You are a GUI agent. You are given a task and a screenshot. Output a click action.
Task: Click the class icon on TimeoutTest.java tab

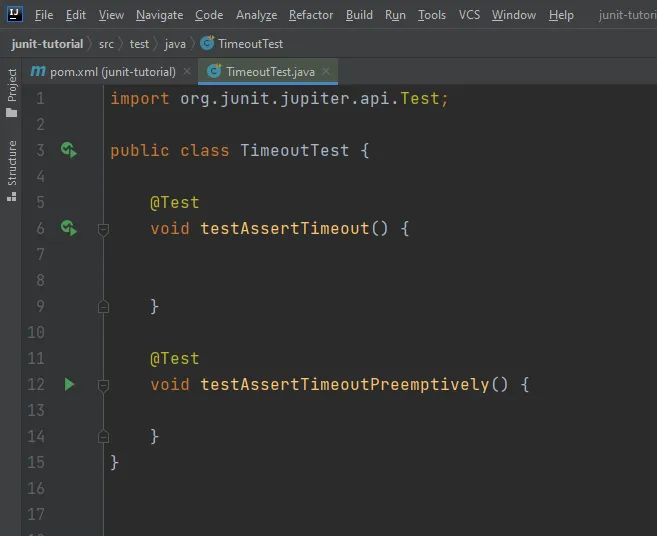pyautogui.click(x=214, y=71)
